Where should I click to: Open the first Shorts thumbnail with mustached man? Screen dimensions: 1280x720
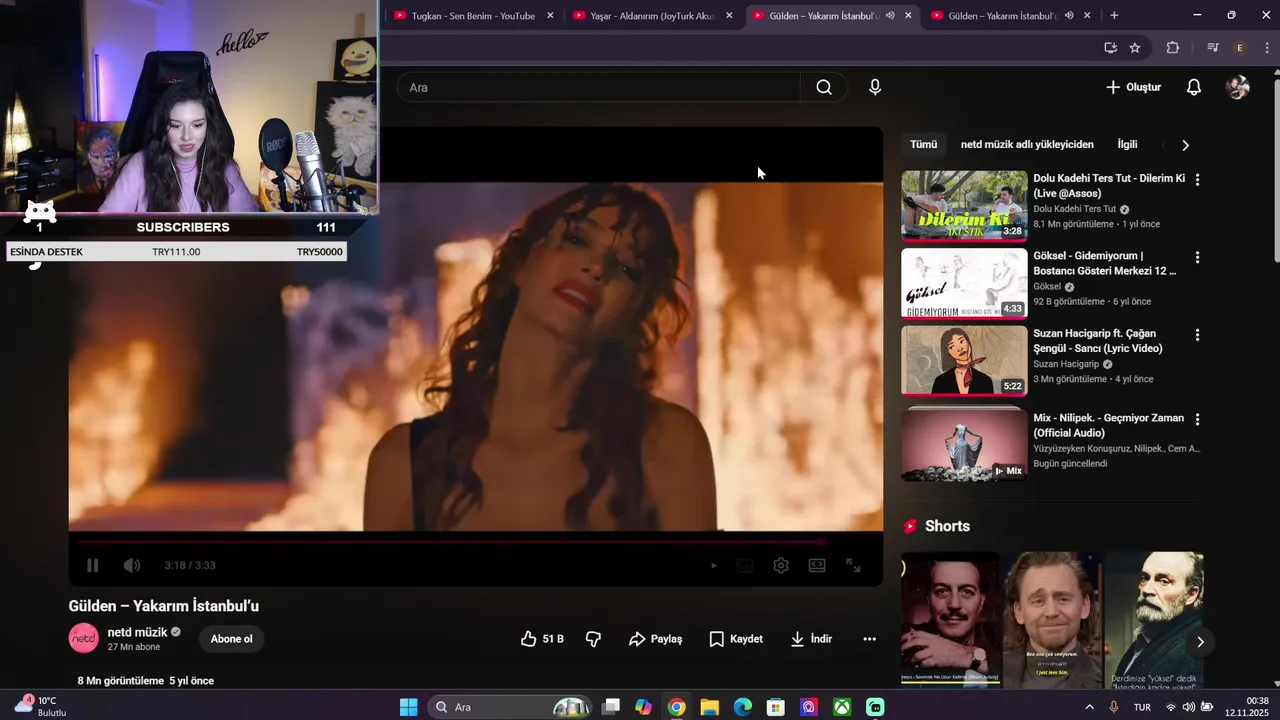950,620
